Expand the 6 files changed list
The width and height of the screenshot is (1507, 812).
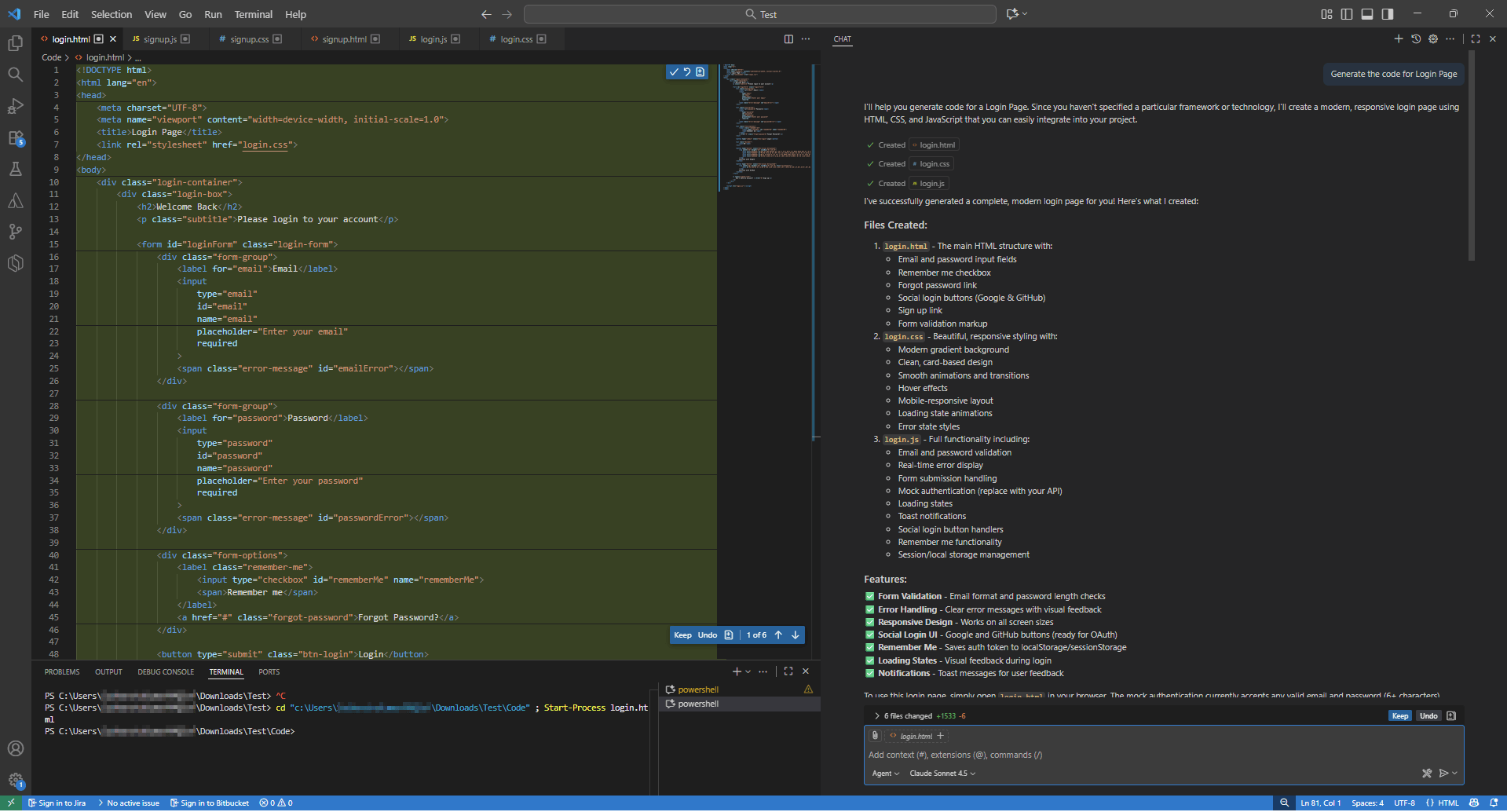[x=876, y=715]
